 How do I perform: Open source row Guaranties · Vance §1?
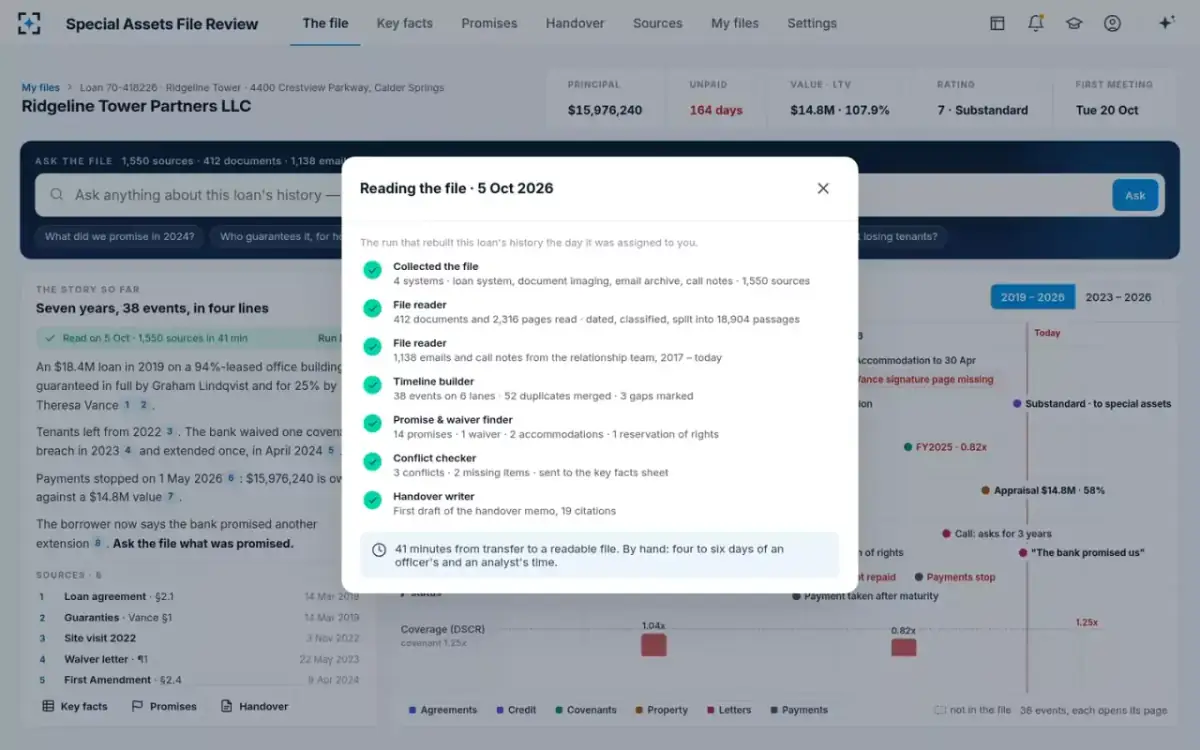click(198, 618)
